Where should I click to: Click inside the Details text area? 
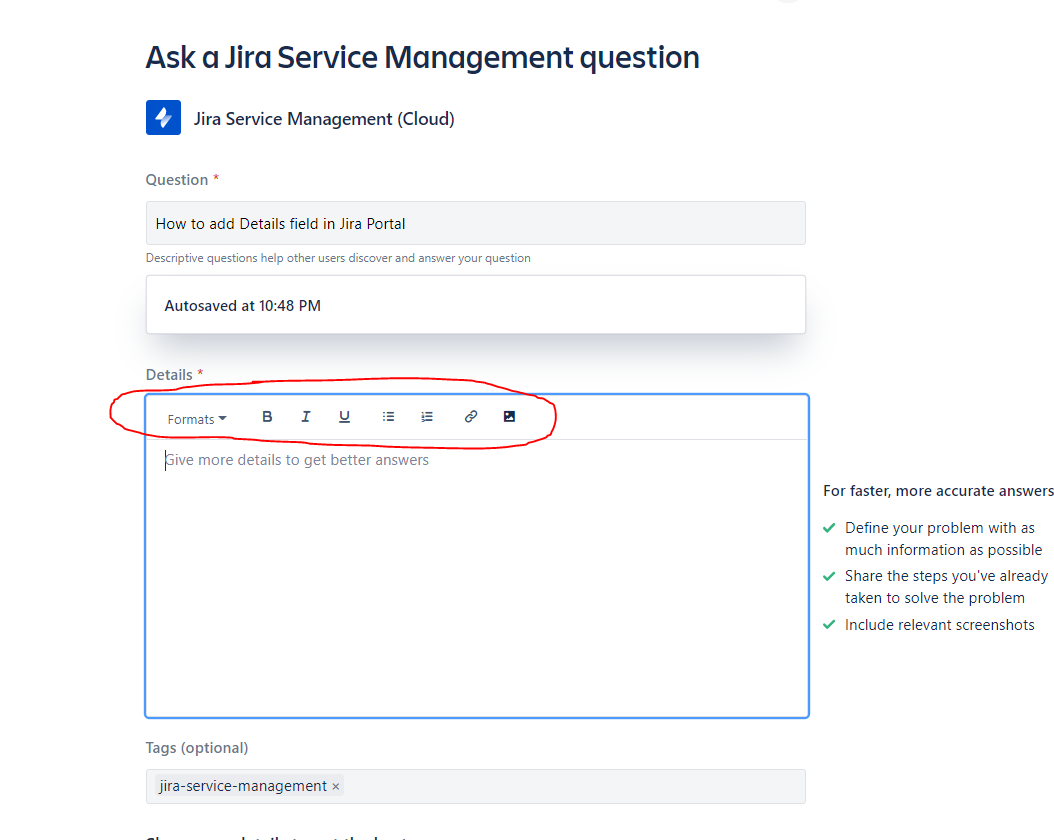477,578
